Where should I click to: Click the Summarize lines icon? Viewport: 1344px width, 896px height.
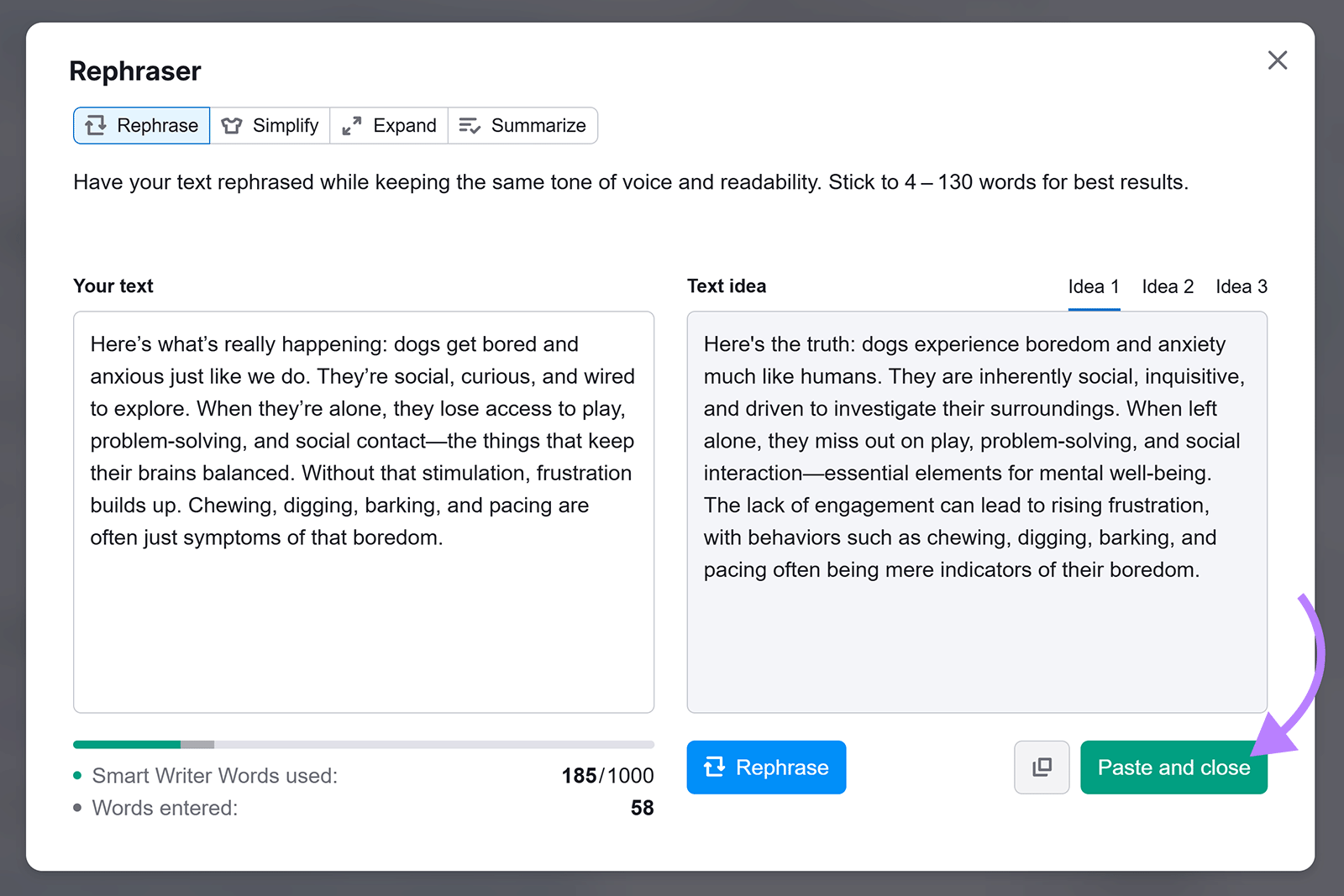click(x=470, y=125)
